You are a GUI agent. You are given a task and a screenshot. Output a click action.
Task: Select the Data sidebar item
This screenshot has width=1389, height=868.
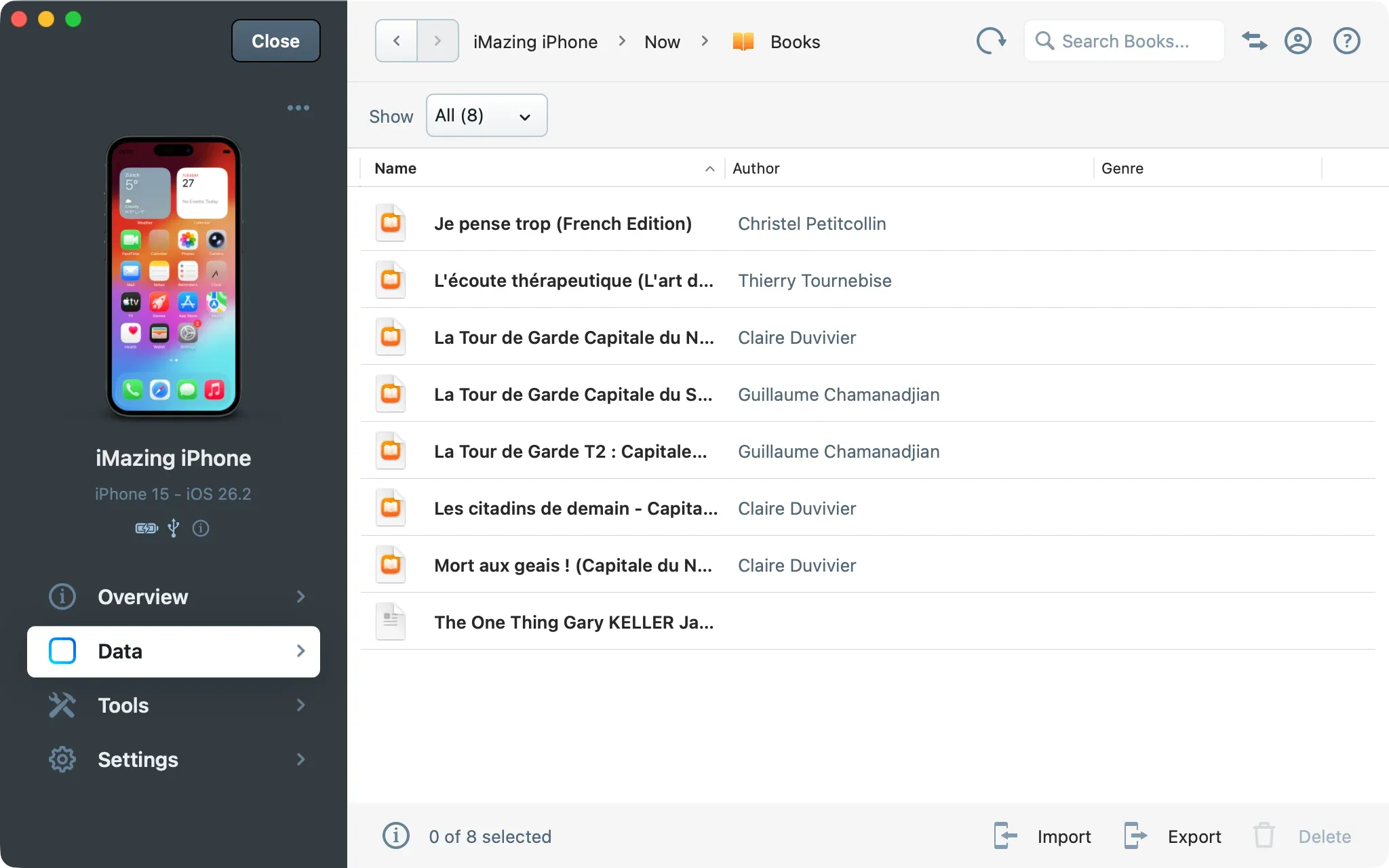174,652
